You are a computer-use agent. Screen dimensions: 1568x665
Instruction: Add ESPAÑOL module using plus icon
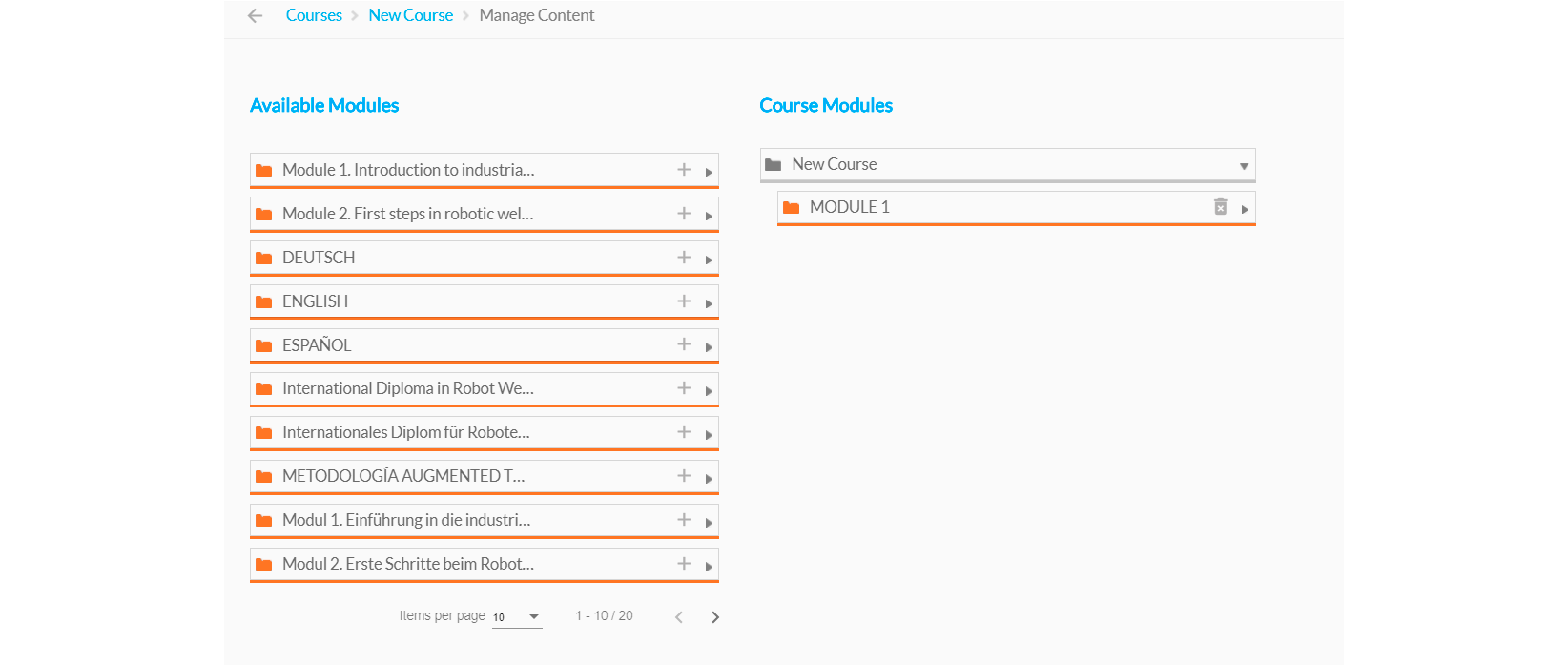pos(684,344)
